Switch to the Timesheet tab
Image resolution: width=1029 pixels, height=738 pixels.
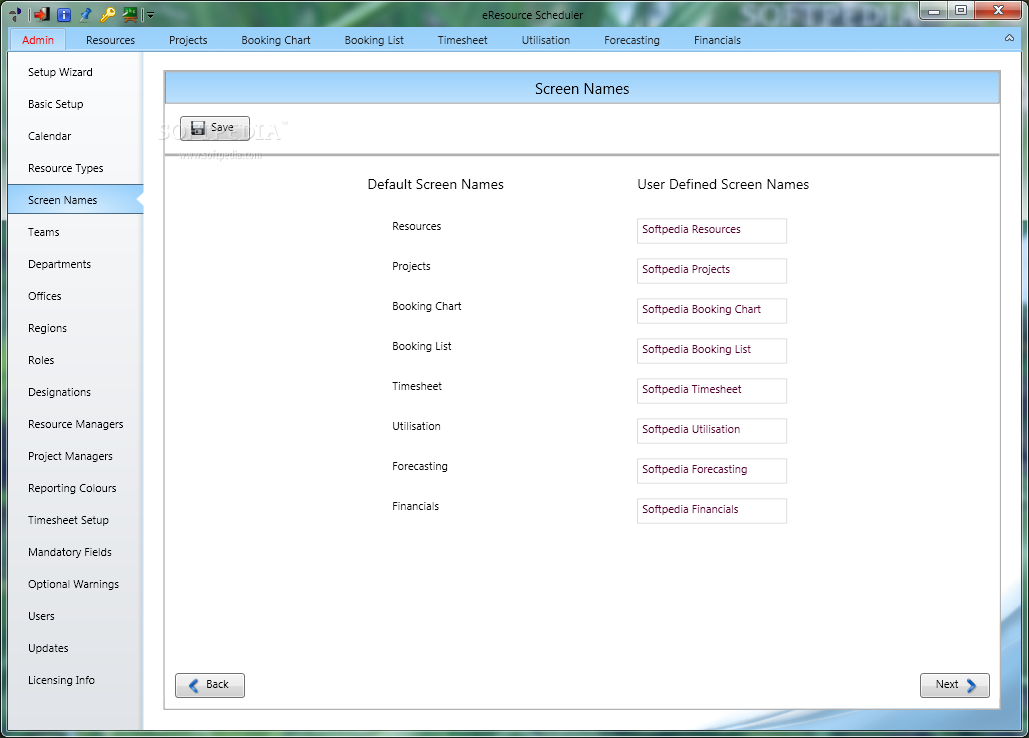pyautogui.click(x=463, y=40)
